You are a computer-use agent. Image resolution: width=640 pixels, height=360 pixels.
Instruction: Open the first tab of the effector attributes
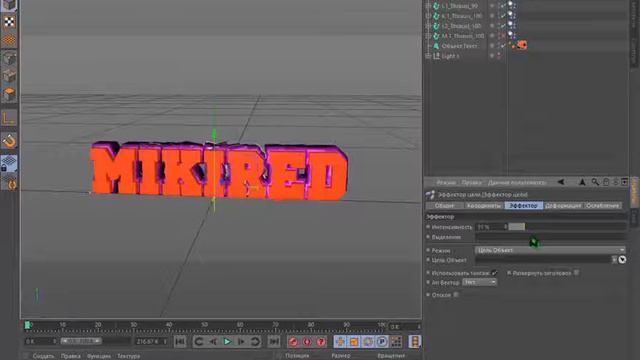tap(444, 205)
